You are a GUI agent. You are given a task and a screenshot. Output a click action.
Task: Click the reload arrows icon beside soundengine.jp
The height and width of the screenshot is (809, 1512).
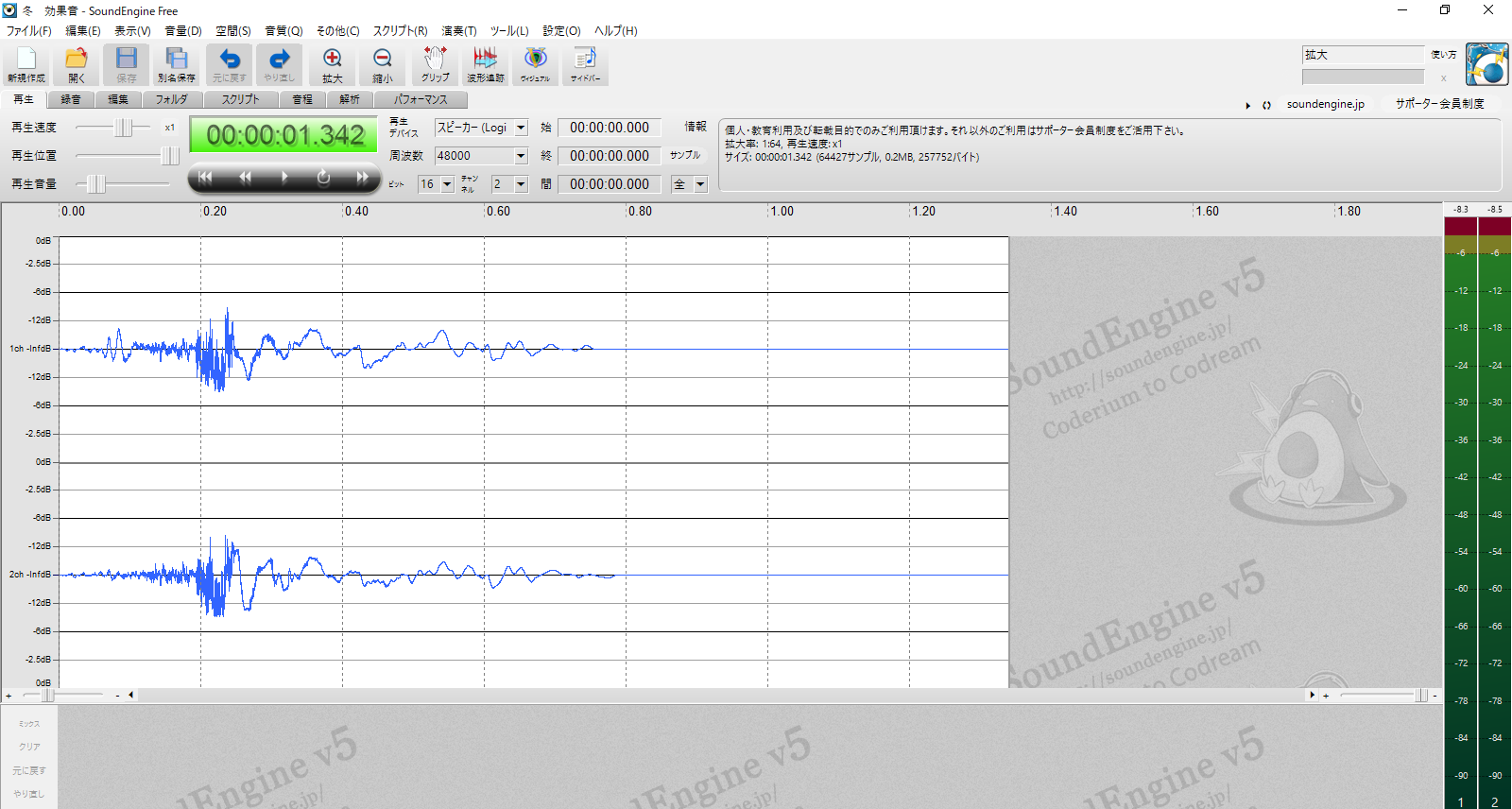pos(1266,105)
